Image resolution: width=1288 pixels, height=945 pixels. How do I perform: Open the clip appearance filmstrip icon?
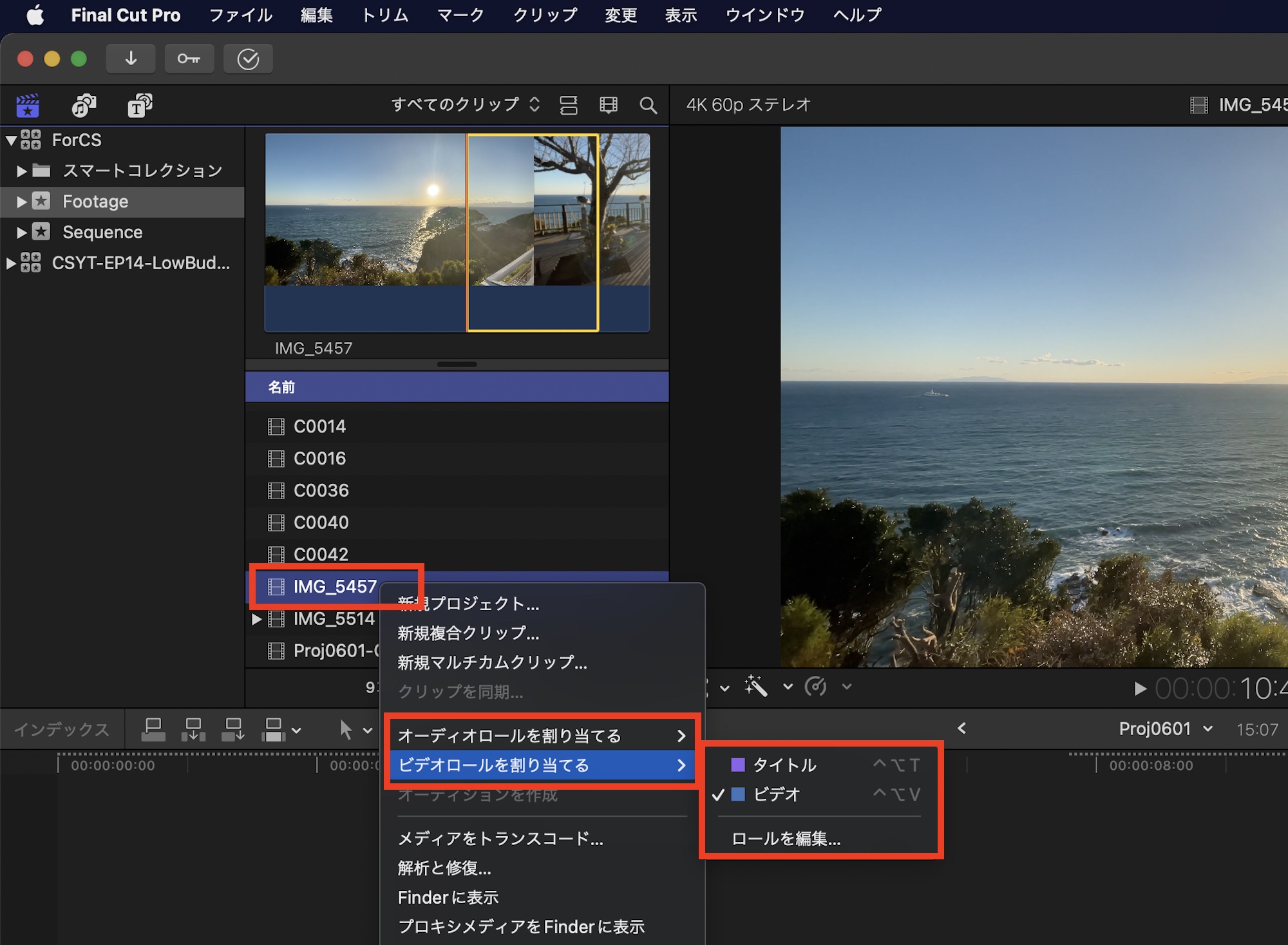click(608, 105)
